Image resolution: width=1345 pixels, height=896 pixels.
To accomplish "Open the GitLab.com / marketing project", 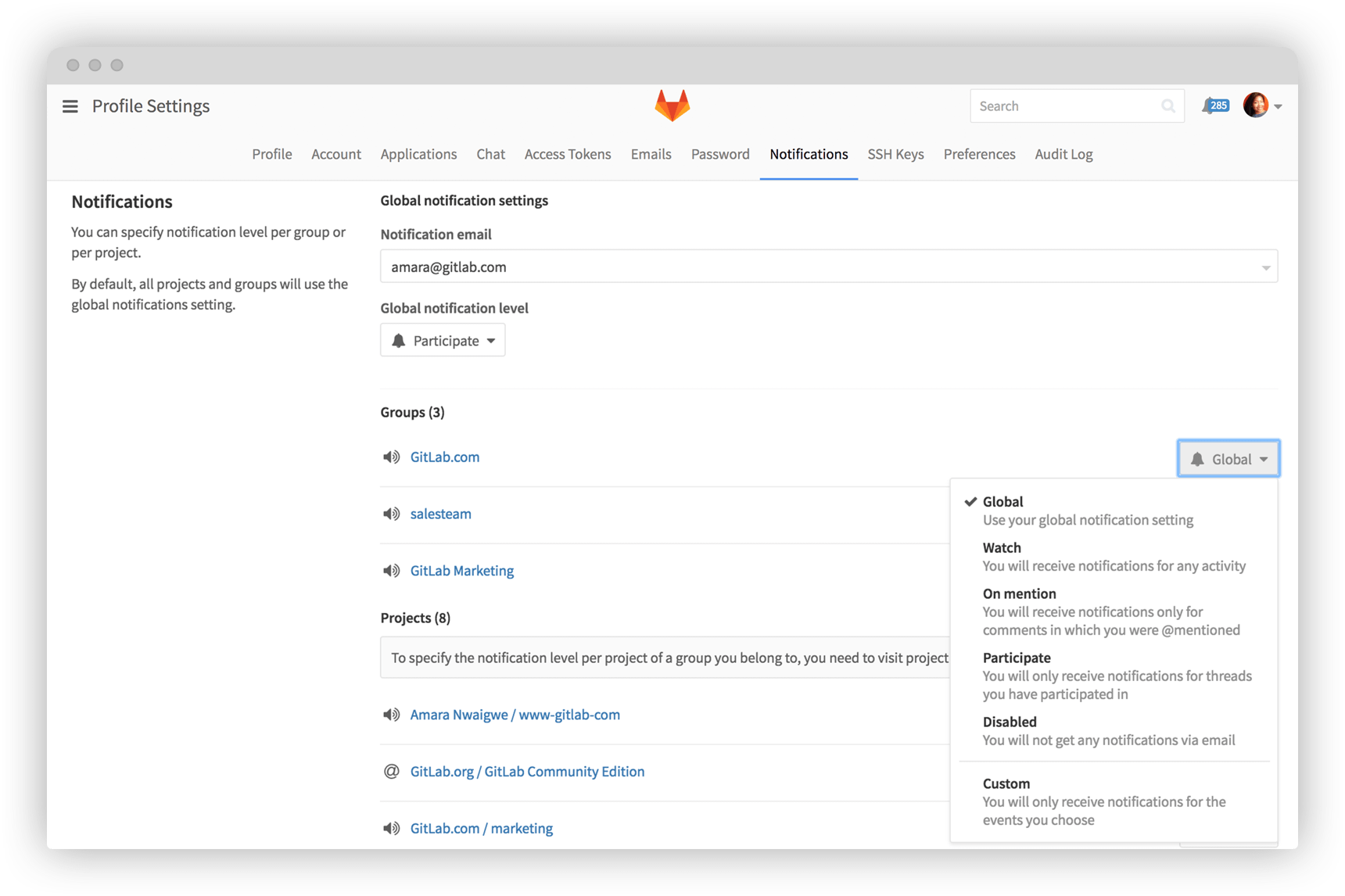I will coord(482,829).
